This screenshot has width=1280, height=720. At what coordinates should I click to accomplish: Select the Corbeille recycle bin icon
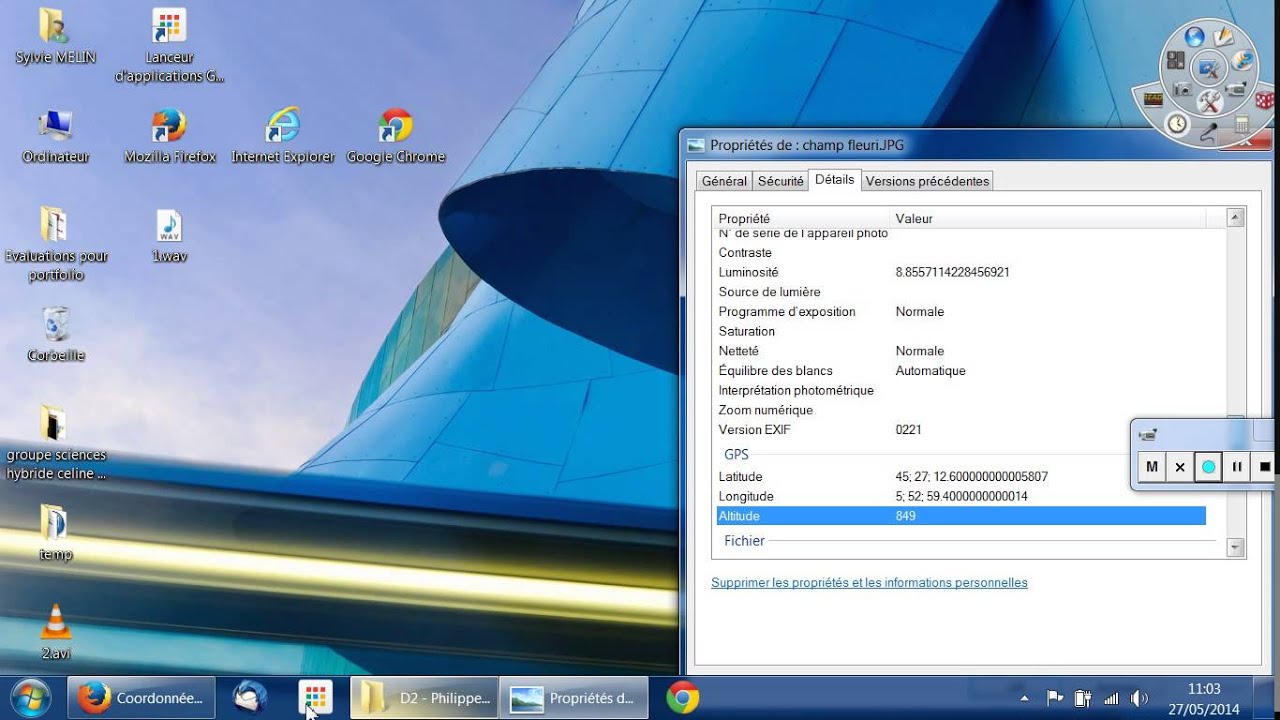[x=56, y=335]
